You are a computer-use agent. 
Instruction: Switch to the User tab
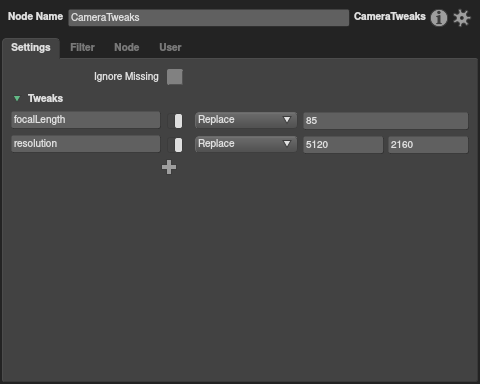170,47
